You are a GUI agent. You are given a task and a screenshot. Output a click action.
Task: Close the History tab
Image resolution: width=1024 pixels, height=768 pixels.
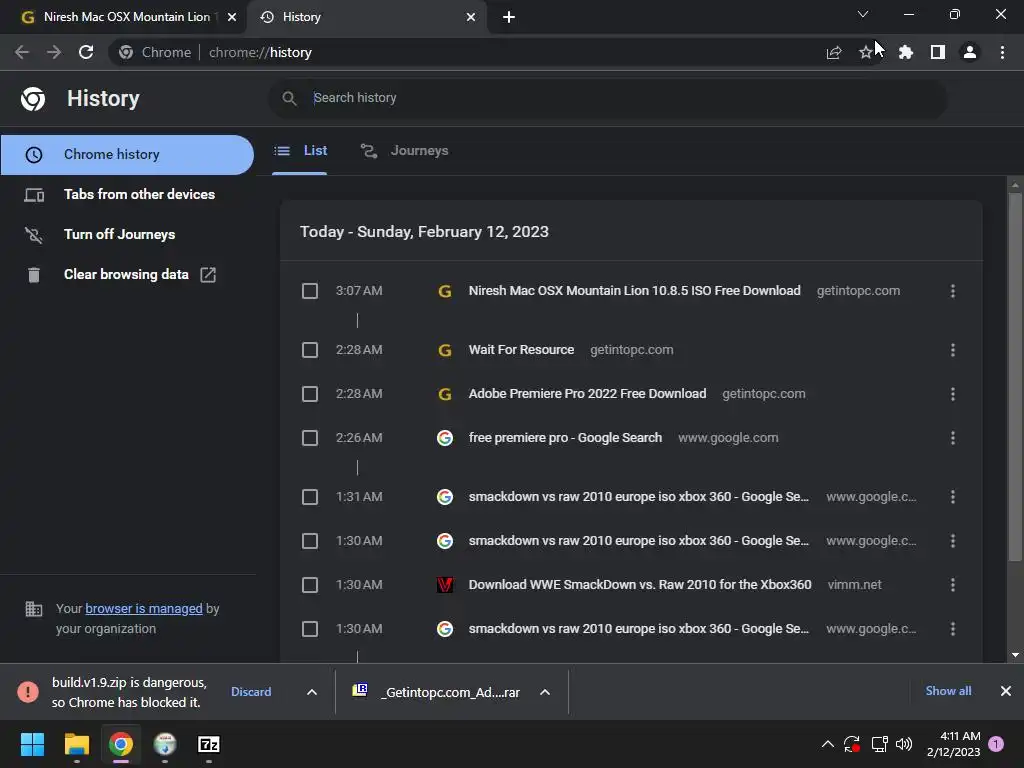click(471, 17)
